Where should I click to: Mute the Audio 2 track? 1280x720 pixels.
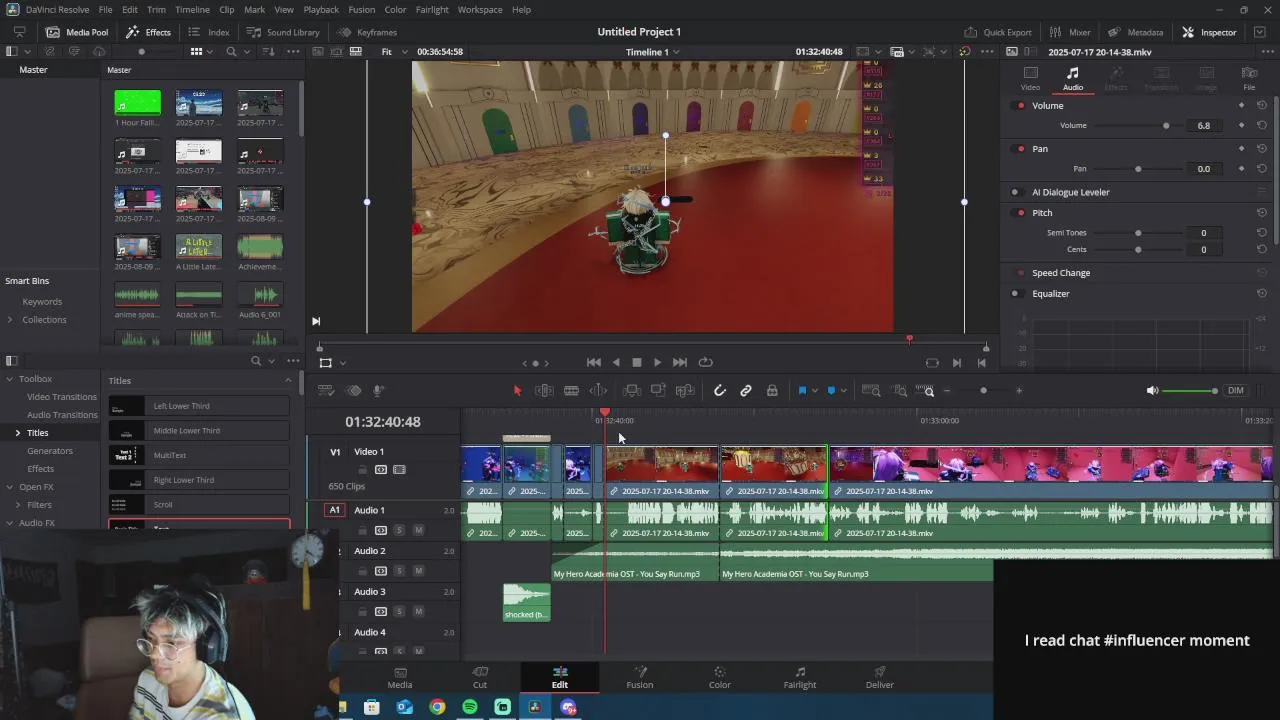coord(418,571)
